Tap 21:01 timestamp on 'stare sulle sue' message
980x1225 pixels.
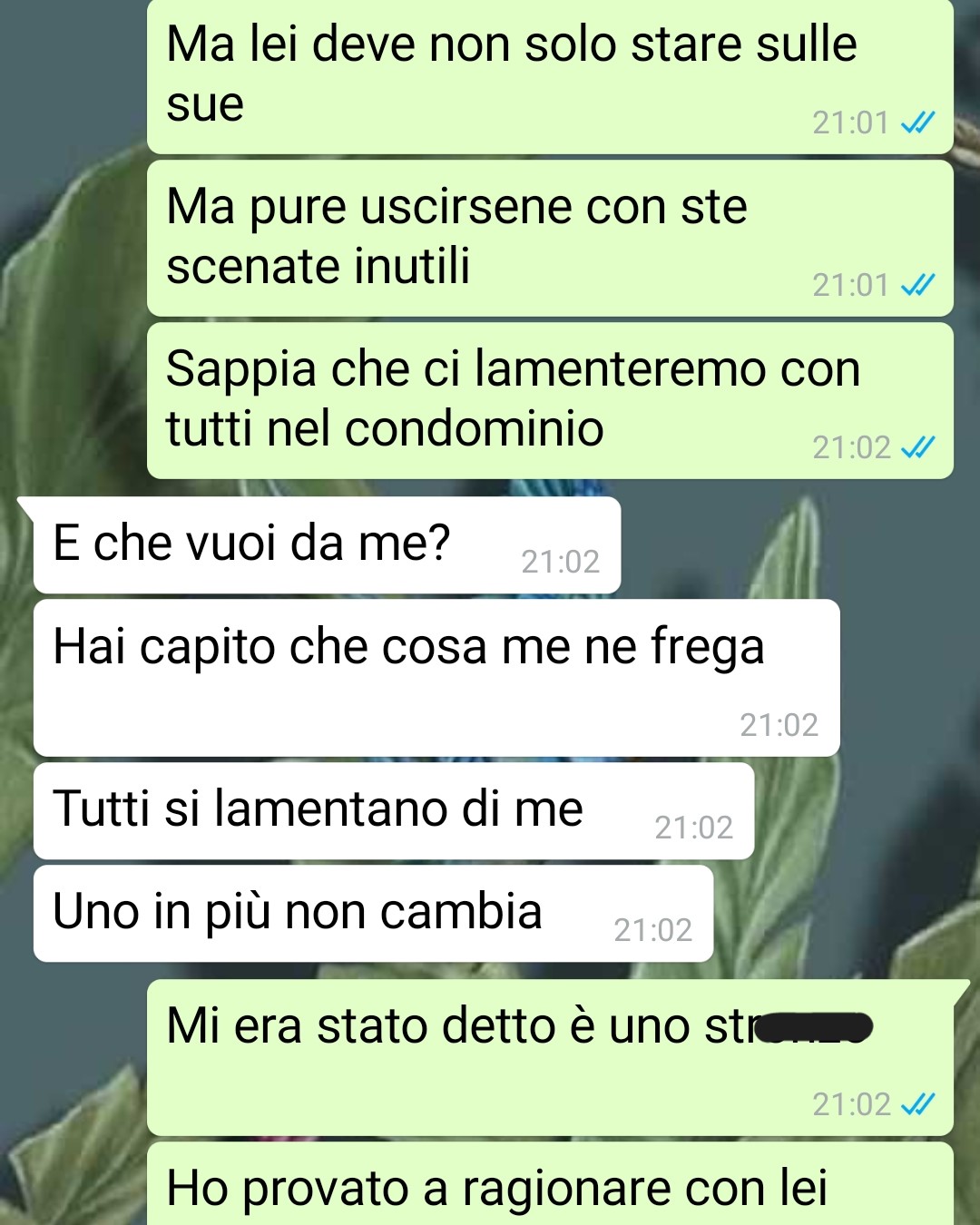850,122
